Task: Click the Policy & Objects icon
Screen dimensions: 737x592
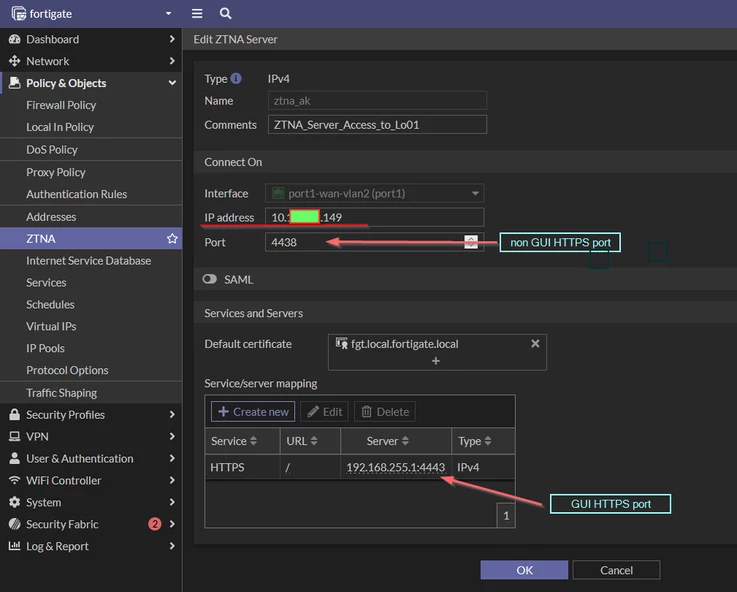Action: point(15,83)
